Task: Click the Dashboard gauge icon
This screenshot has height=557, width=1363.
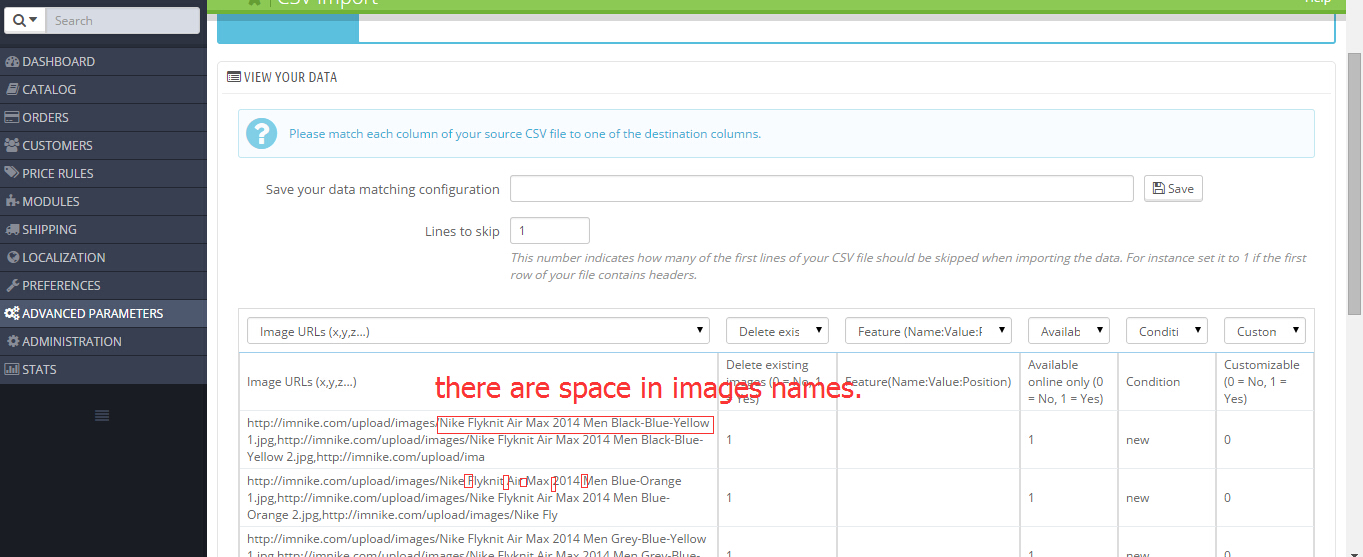Action: [x=12, y=62]
